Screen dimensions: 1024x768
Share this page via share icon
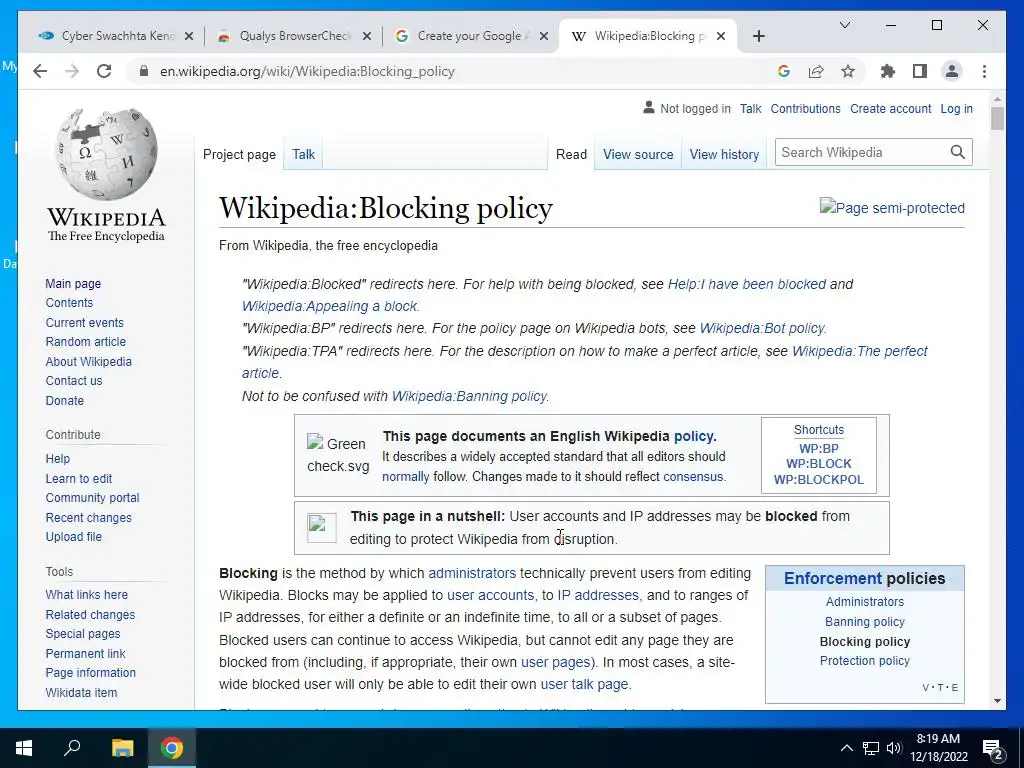(x=816, y=71)
